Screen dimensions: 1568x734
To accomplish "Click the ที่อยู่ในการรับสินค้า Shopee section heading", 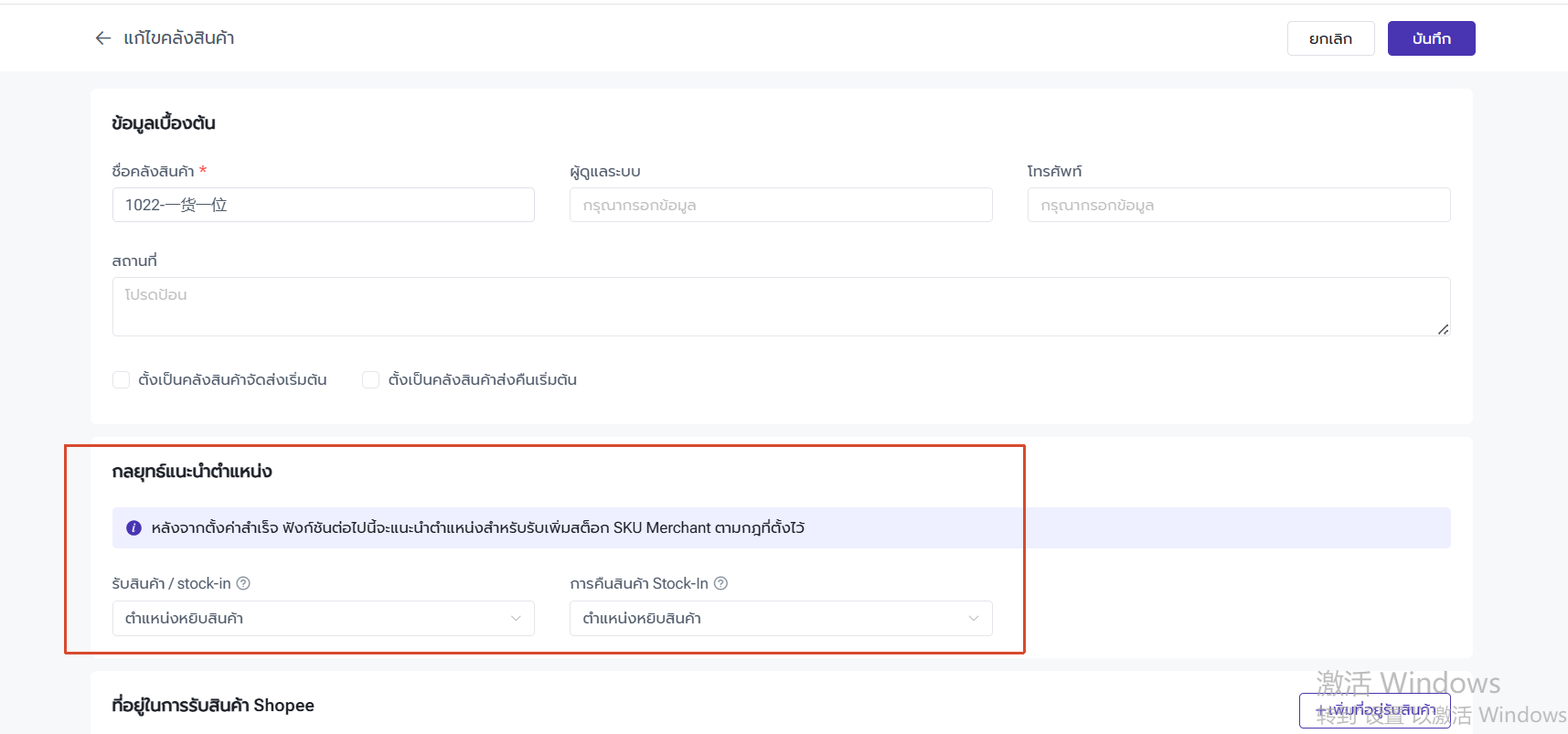I will click(213, 705).
